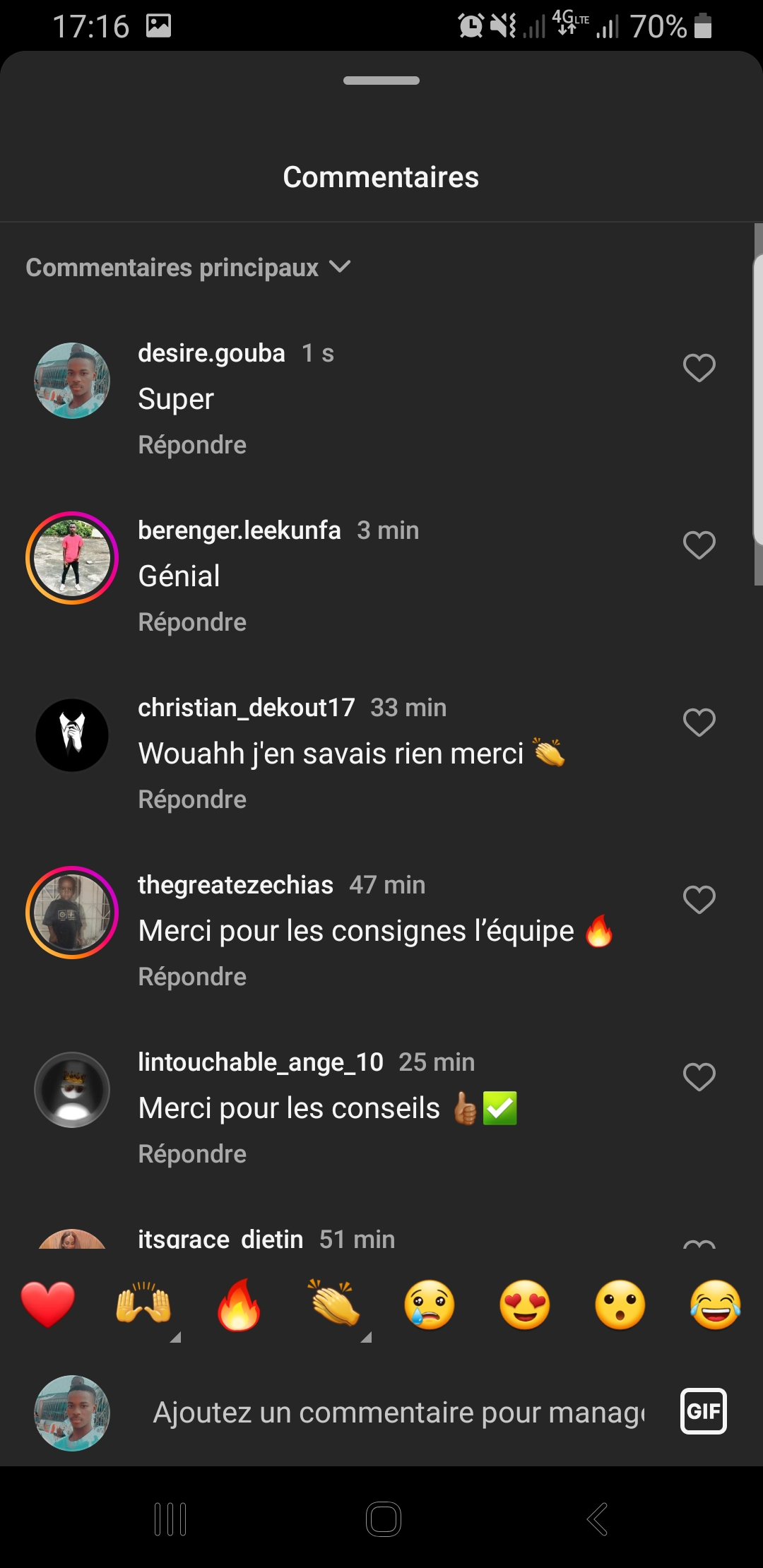Reply to christian_dekout17's comment
Viewport: 763px width, 1568px height.
click(192, 800)
